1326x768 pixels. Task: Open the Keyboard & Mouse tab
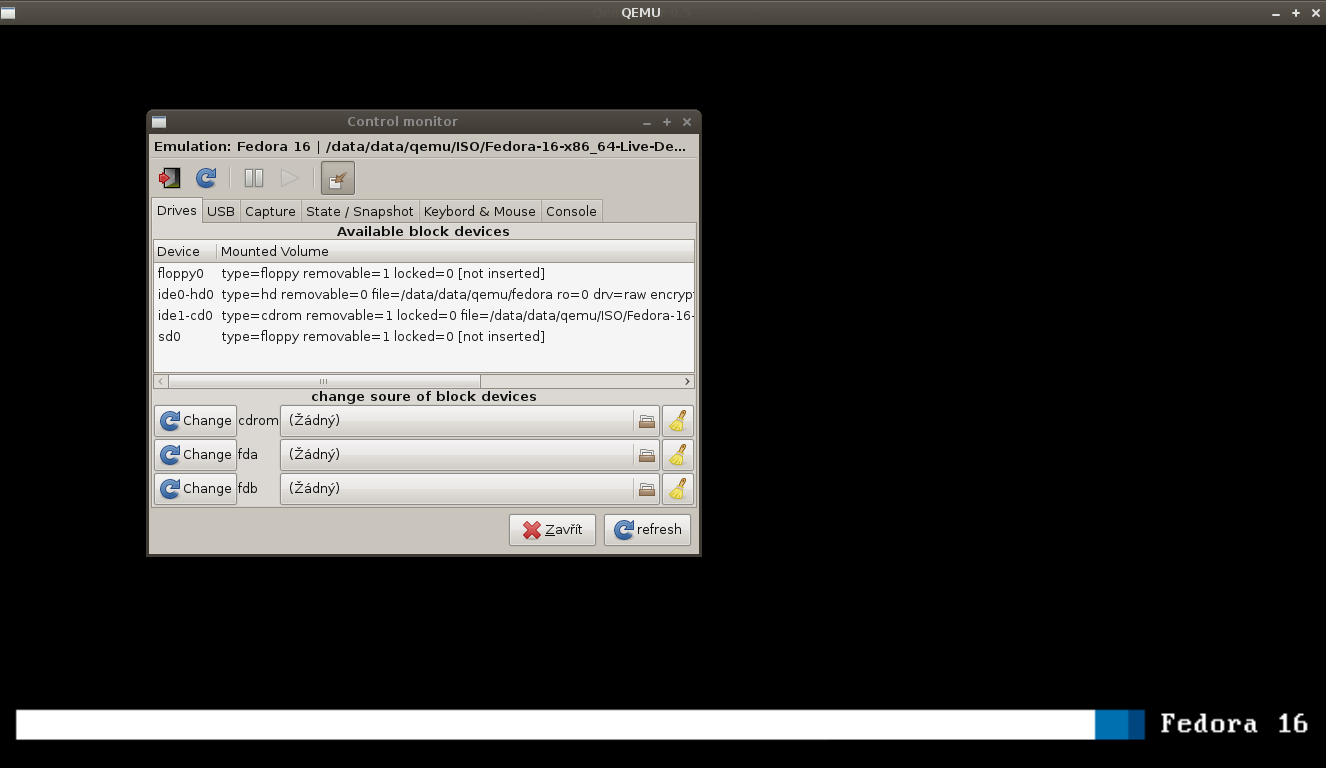pos(480,211)
